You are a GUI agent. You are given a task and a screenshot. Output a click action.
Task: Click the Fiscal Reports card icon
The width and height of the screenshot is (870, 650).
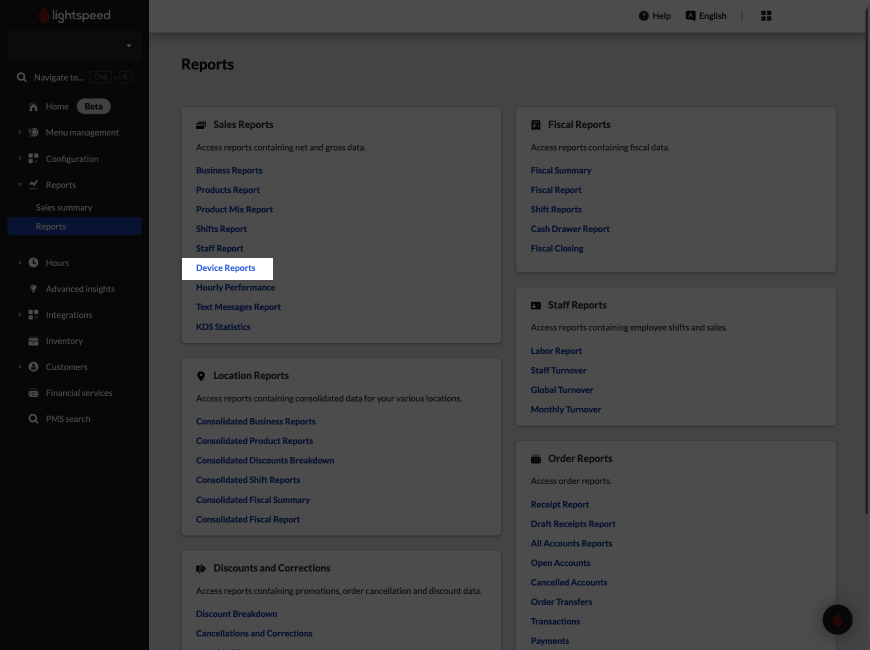[535, 125]
